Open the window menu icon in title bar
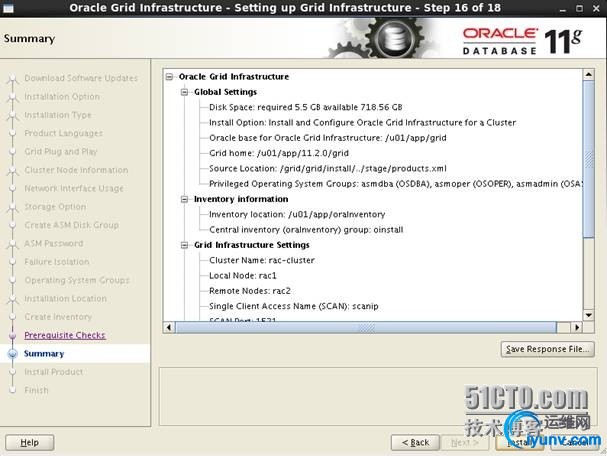Viewport: 607px width, 456px height. click(x=8, y=8)
